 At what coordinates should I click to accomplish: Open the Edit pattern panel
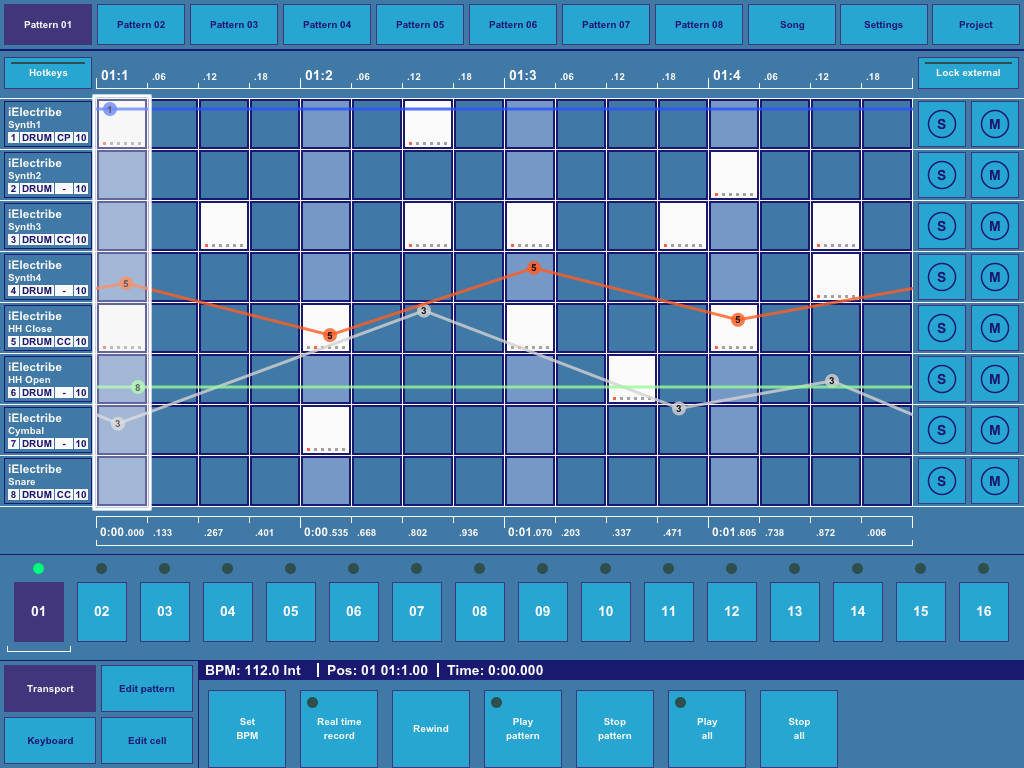point(146,688)
